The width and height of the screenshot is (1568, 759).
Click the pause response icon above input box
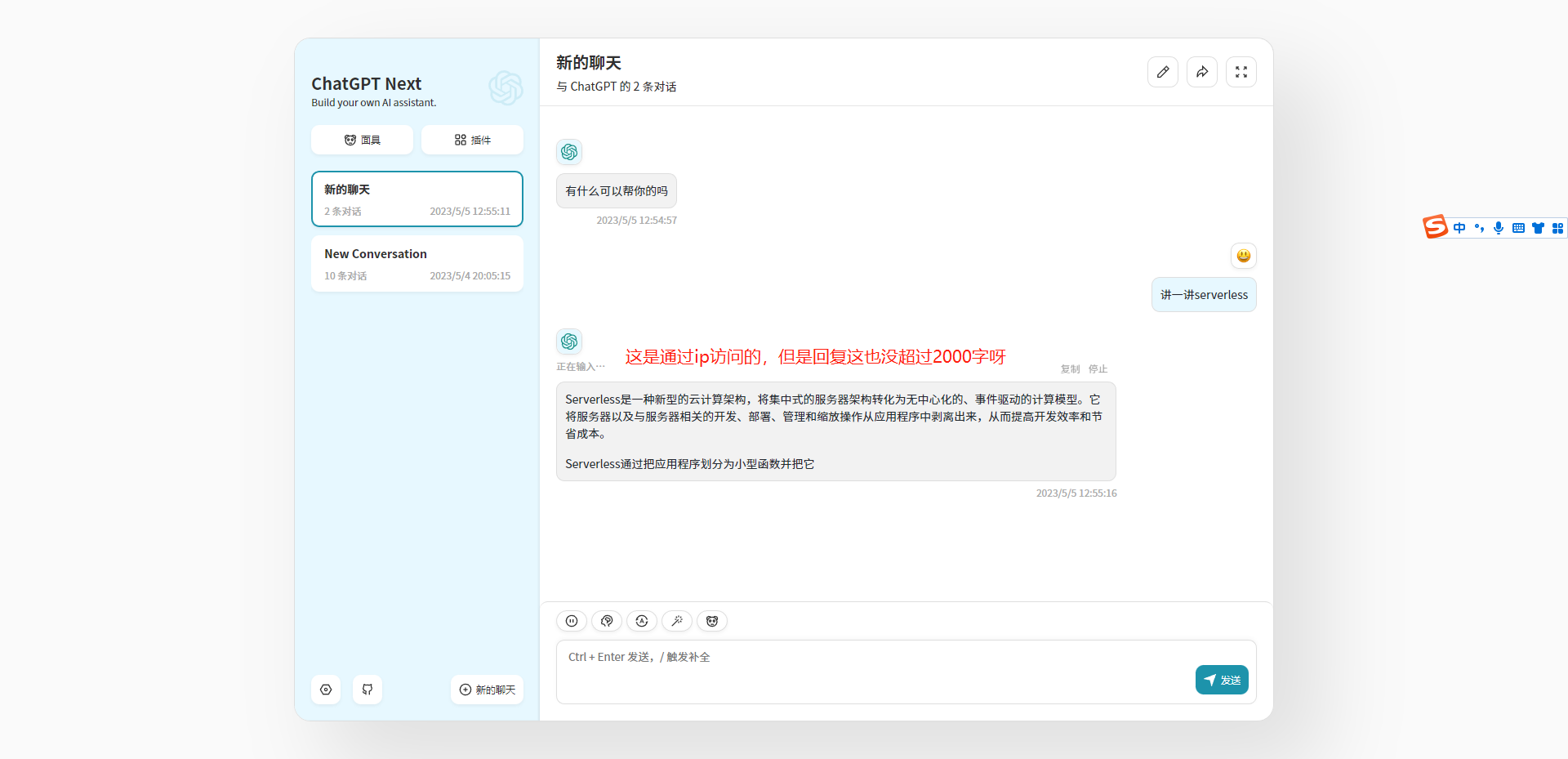(x=571, y=621)
